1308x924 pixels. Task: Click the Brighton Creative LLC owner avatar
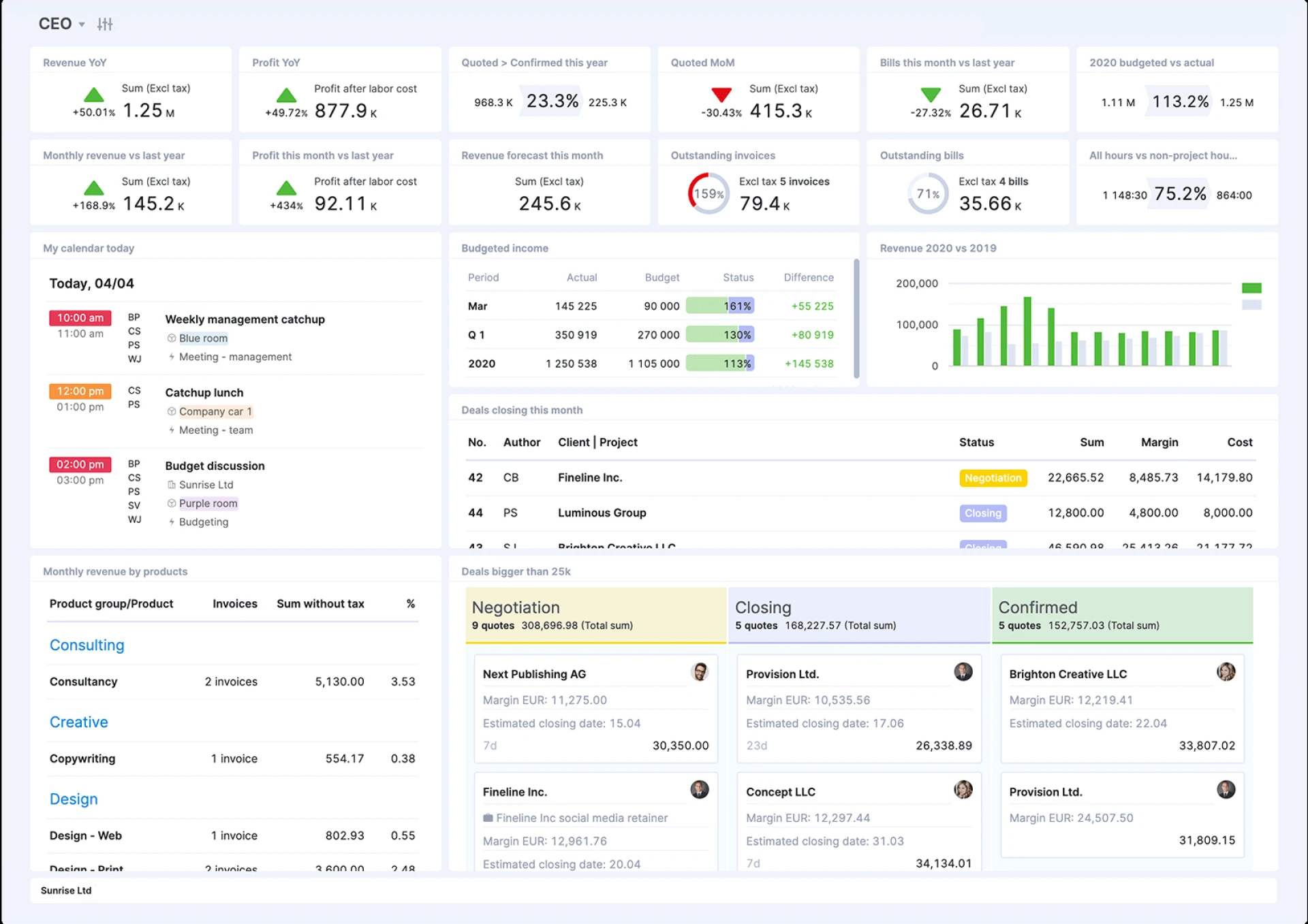click(x=1226, y=672)
